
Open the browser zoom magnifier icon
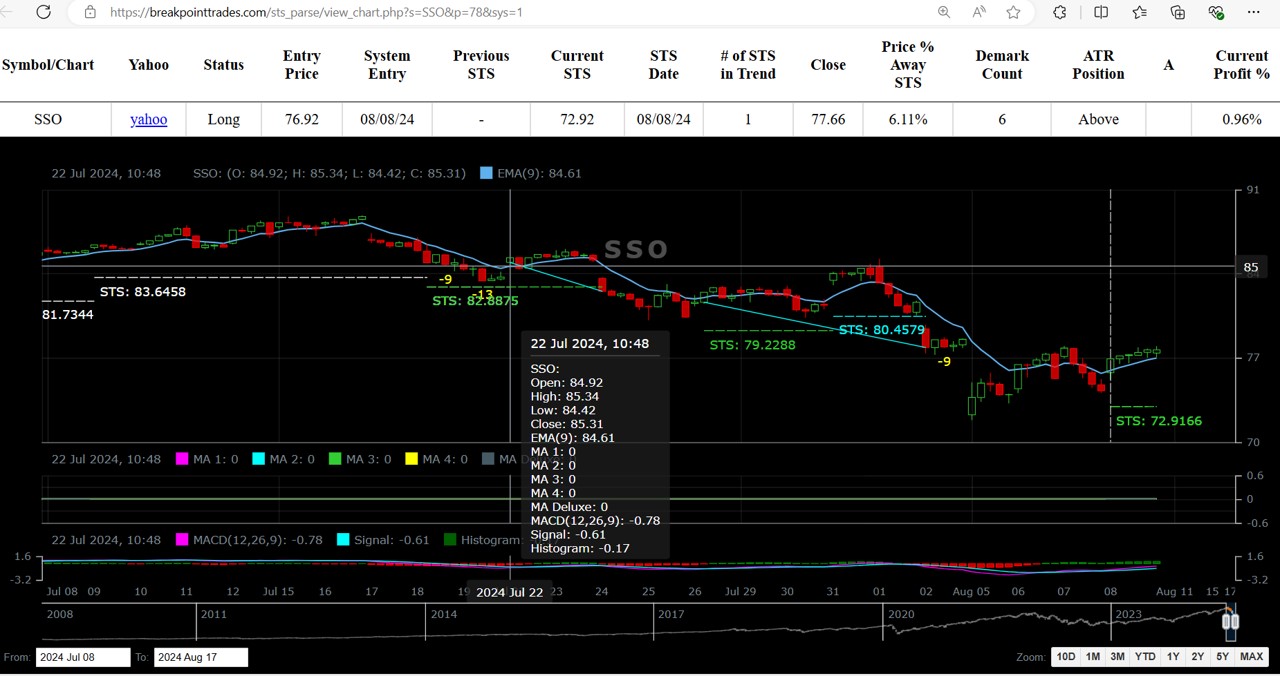(x=944, y=12)
